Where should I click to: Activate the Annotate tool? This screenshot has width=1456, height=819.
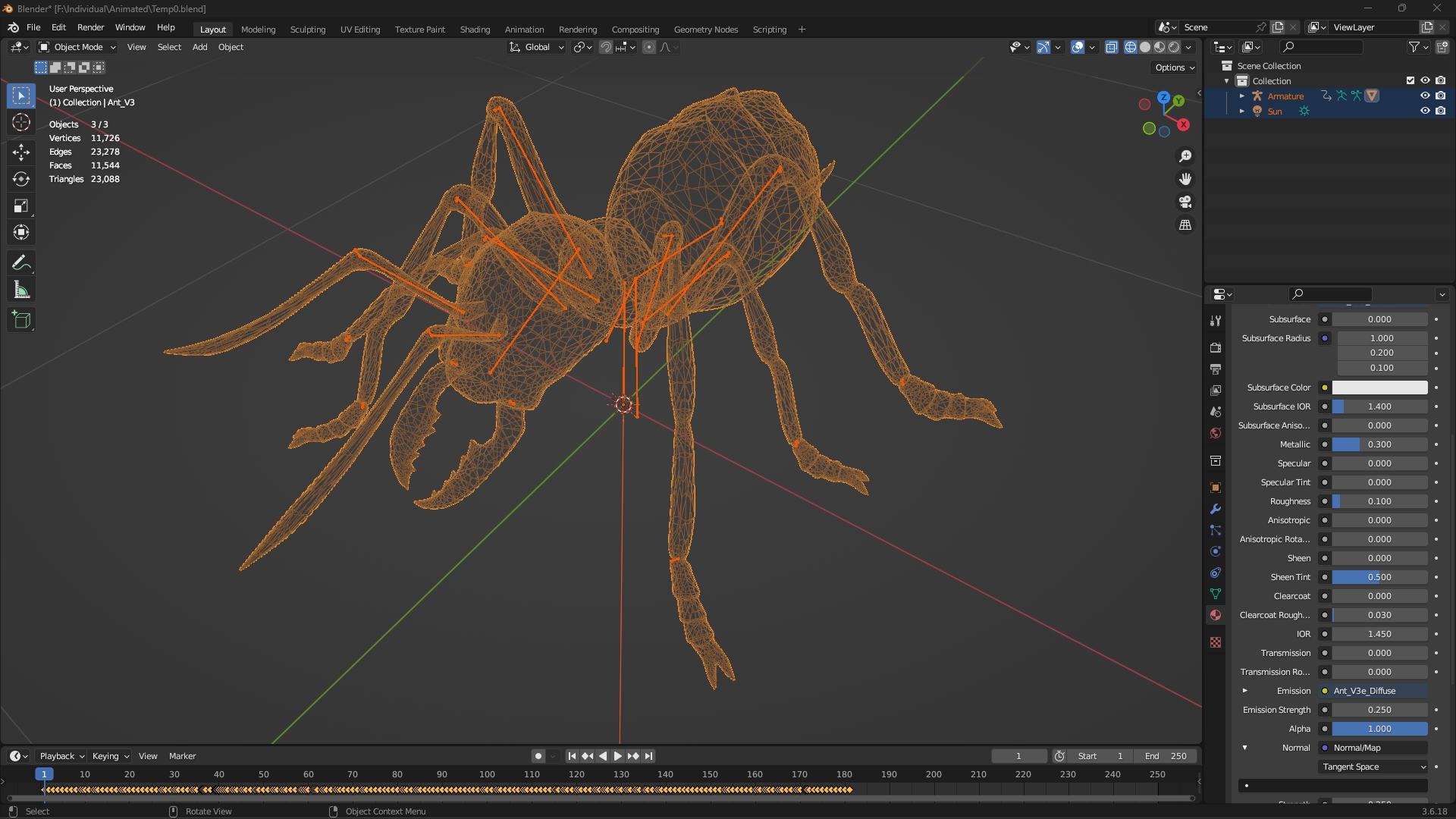tap(21, 263)
